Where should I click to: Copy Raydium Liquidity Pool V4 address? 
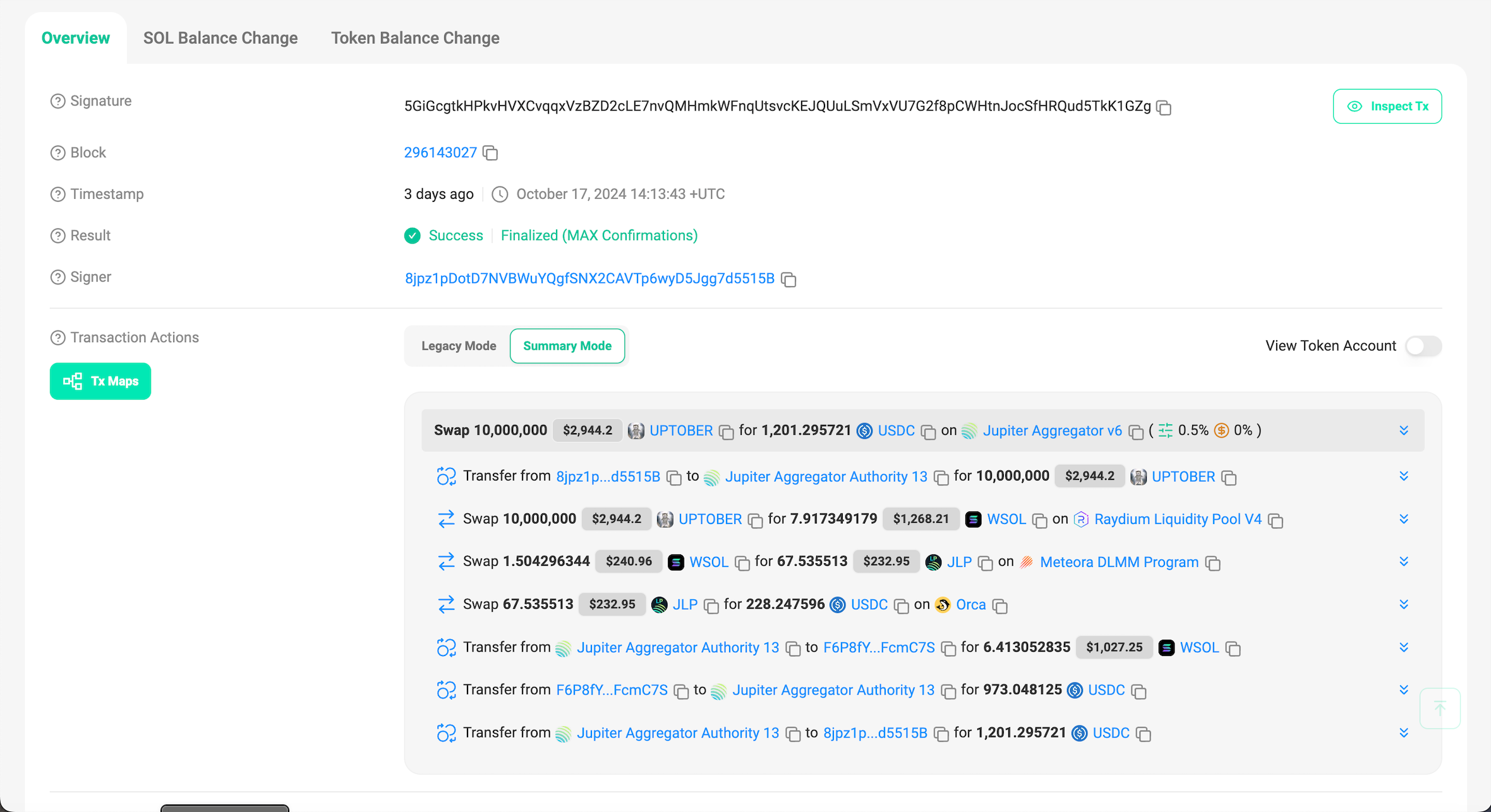click(x=1276, y=520)
